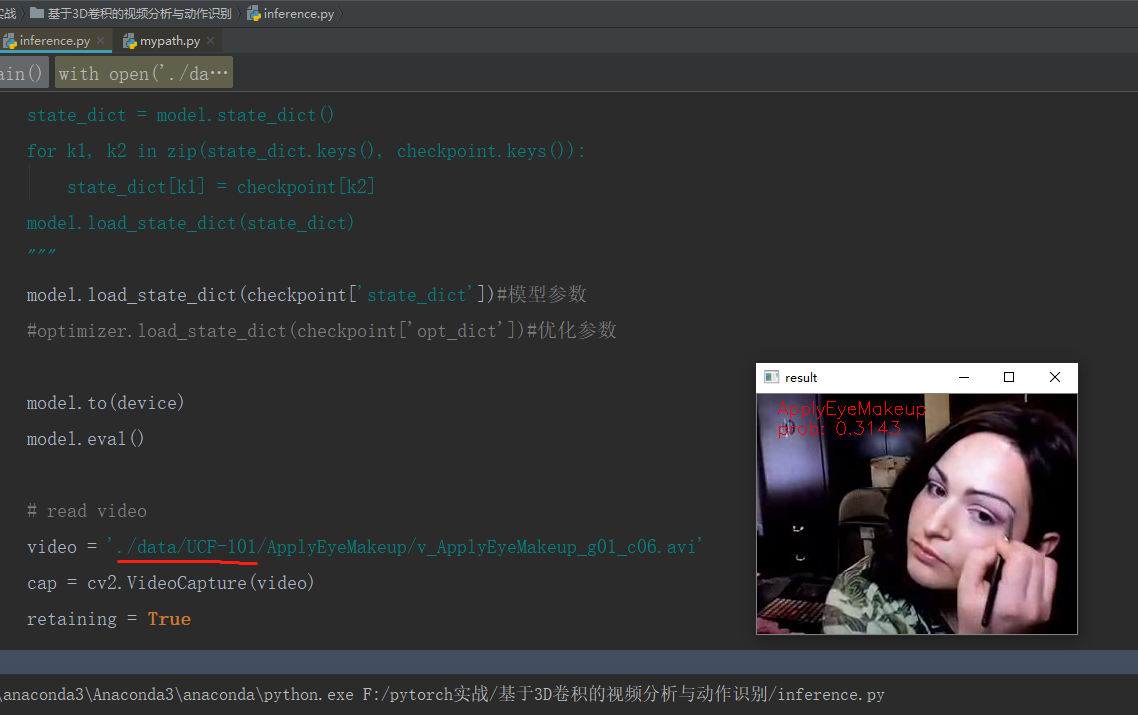
Task: Click the python.exe run command in console
Action: pyautogui.click(x=442, y=695)
